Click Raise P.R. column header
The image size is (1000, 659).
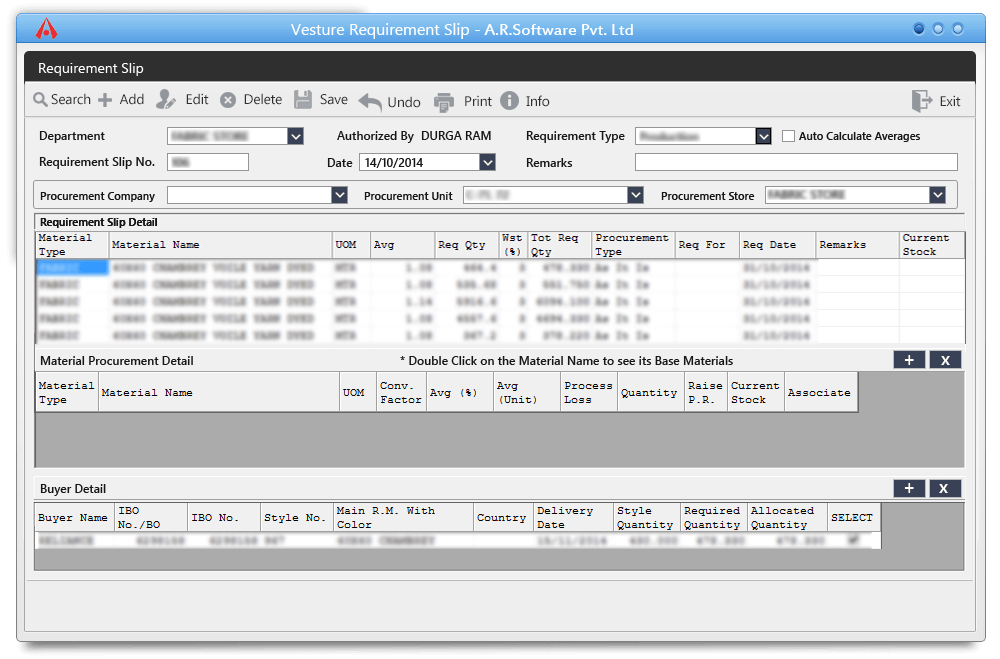tap(705, 392)
